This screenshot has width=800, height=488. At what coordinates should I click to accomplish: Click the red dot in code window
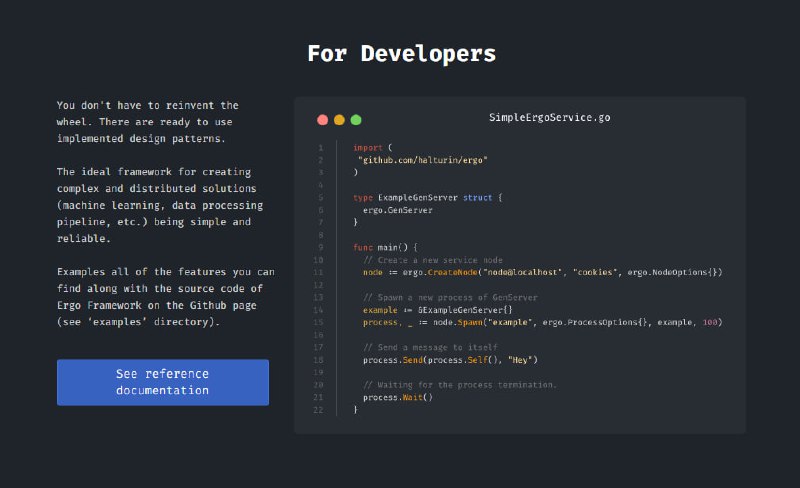322,120
